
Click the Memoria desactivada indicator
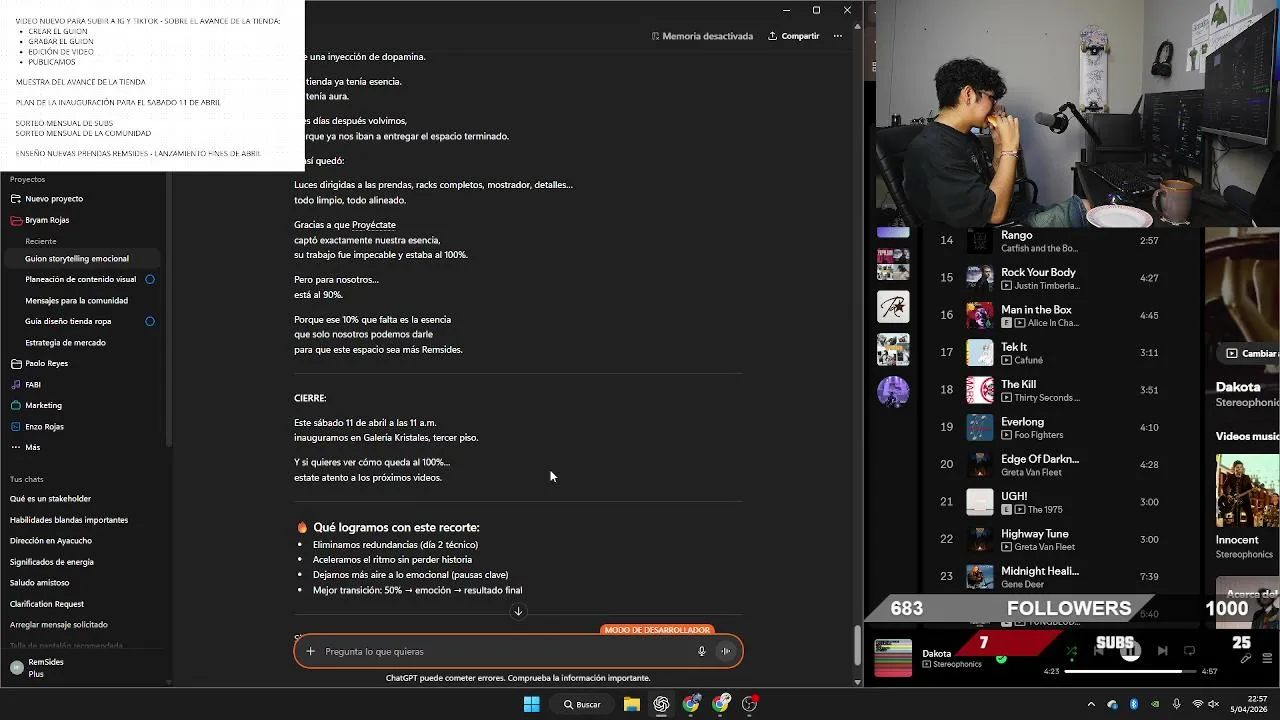click(x=702, y=36)
